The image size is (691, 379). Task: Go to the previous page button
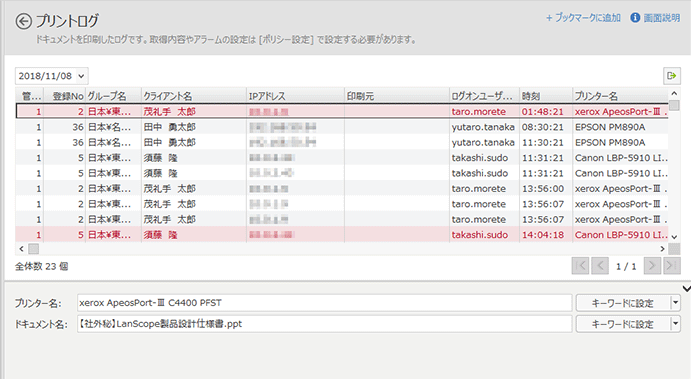[x=600, y=266]
